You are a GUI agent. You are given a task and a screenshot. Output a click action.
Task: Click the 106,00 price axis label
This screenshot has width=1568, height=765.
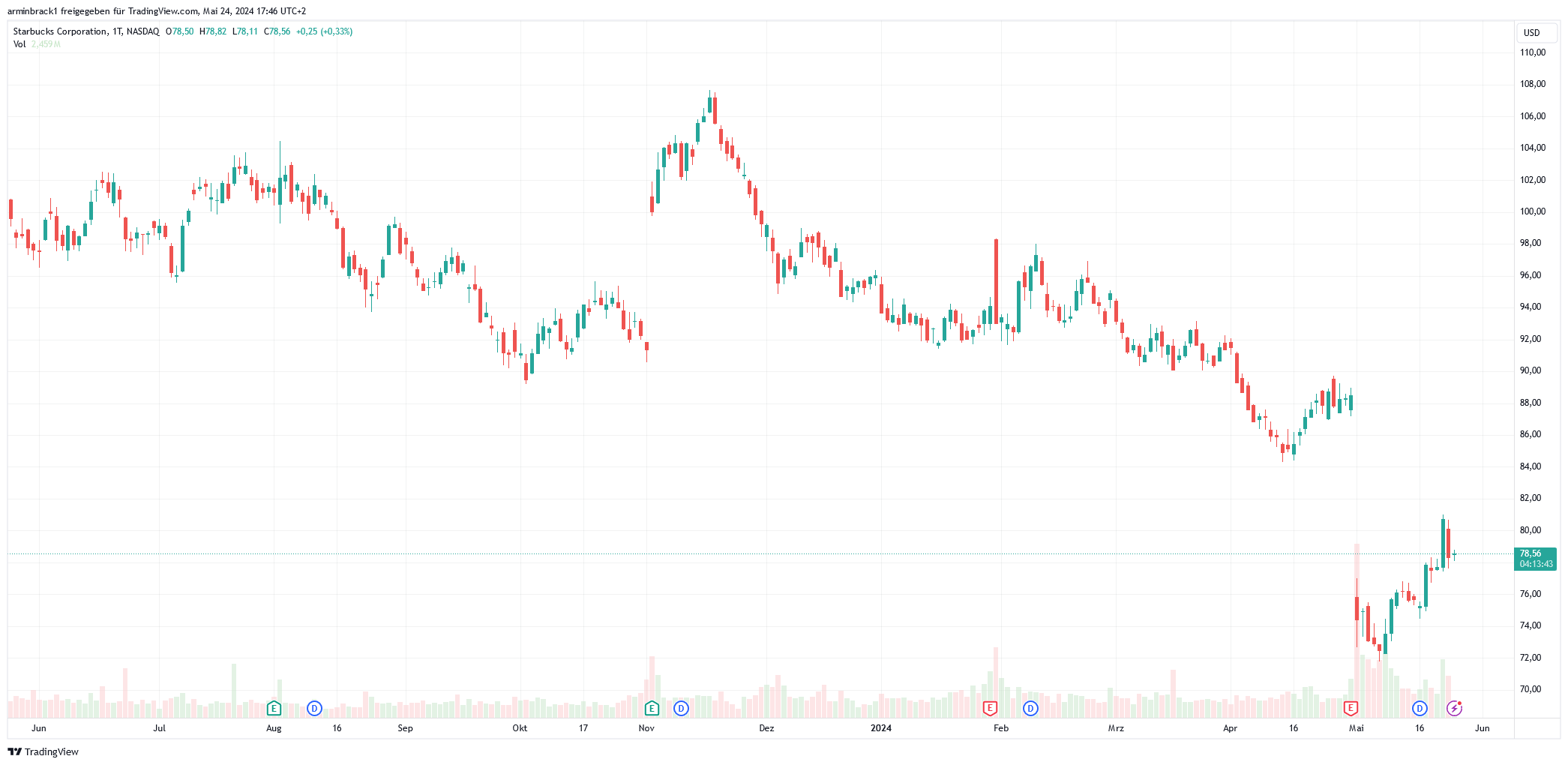tap(1533, 116)
